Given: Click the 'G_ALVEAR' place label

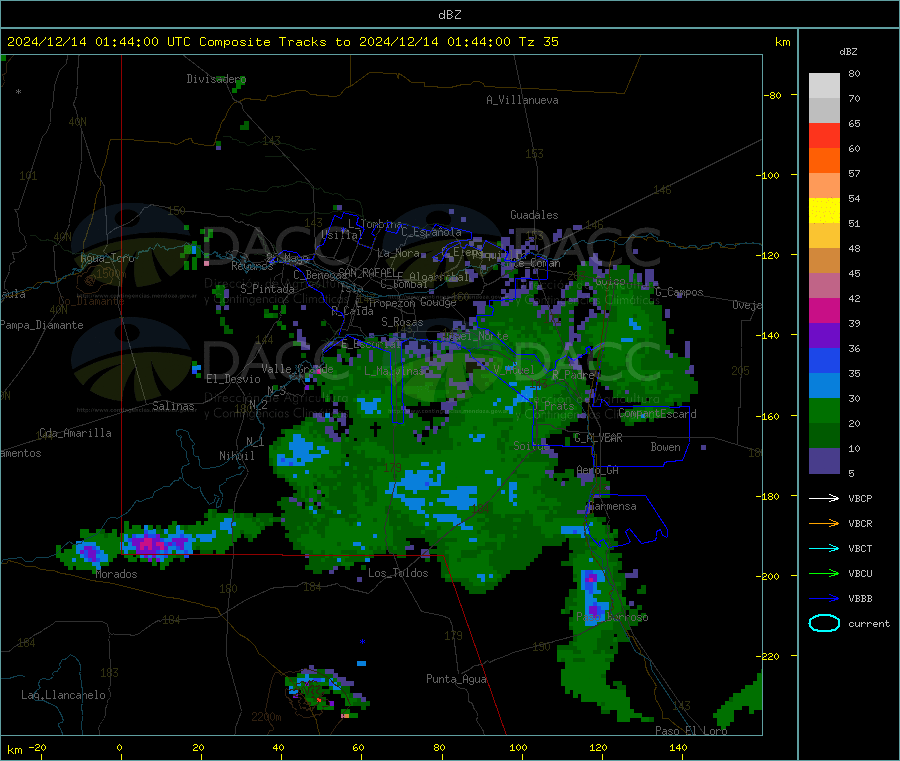Looking at the screenshot, I should [x=598, y=438].
